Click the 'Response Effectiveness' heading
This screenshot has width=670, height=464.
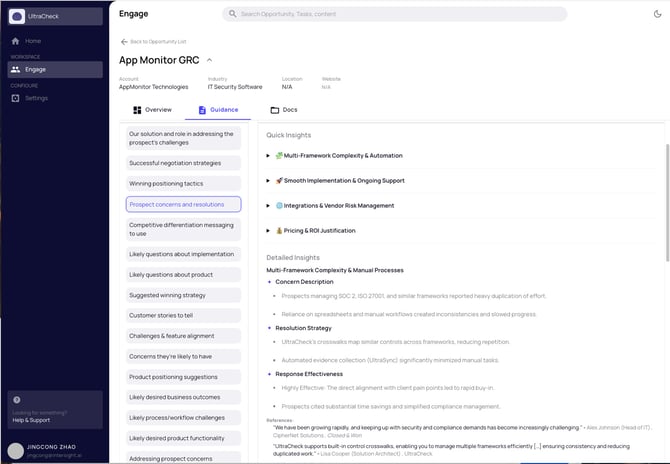click(309, 374)
